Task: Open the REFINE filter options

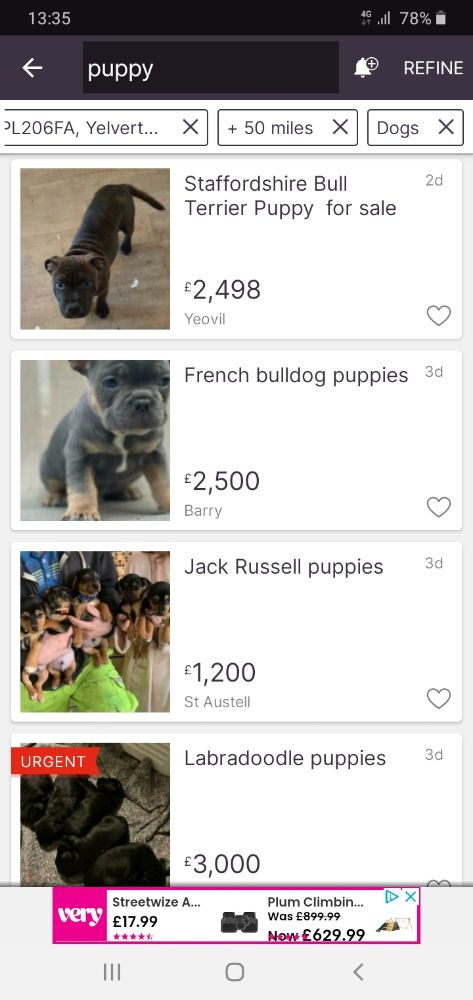Action: pos(433,68)
